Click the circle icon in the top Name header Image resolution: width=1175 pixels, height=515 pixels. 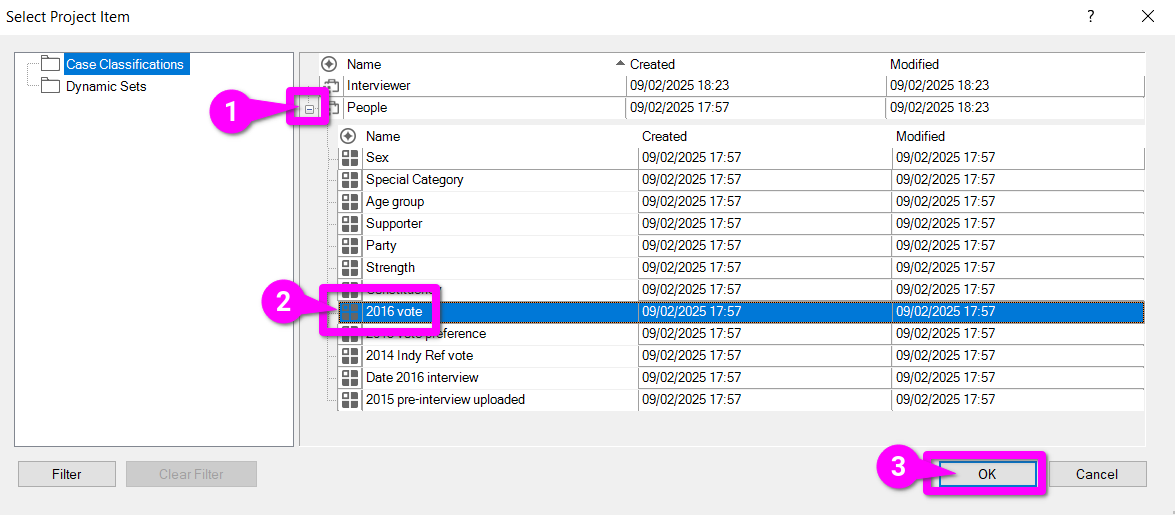coord(329,64)
